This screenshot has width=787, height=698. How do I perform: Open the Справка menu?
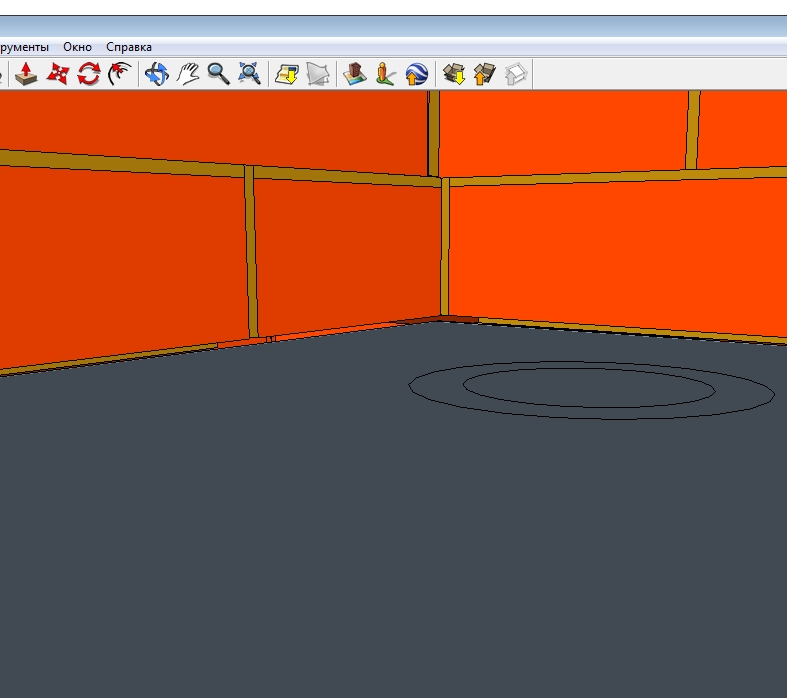click(129, 47)
